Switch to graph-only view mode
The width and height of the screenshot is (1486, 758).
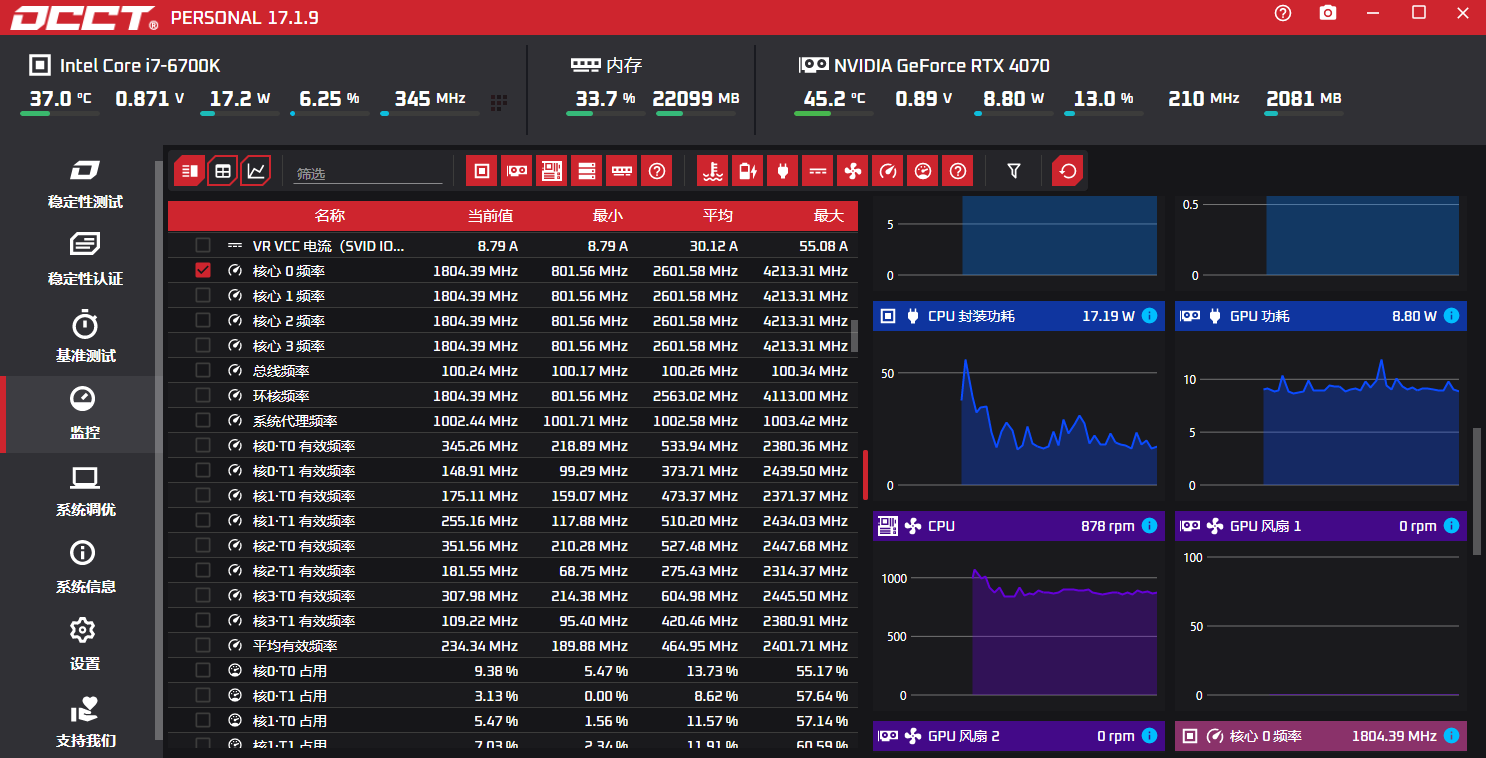click(257, 171)
